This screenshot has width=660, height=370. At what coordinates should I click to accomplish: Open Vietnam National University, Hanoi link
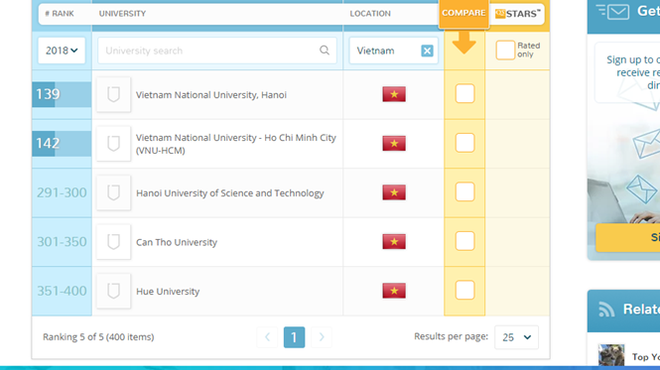(211, 95)
